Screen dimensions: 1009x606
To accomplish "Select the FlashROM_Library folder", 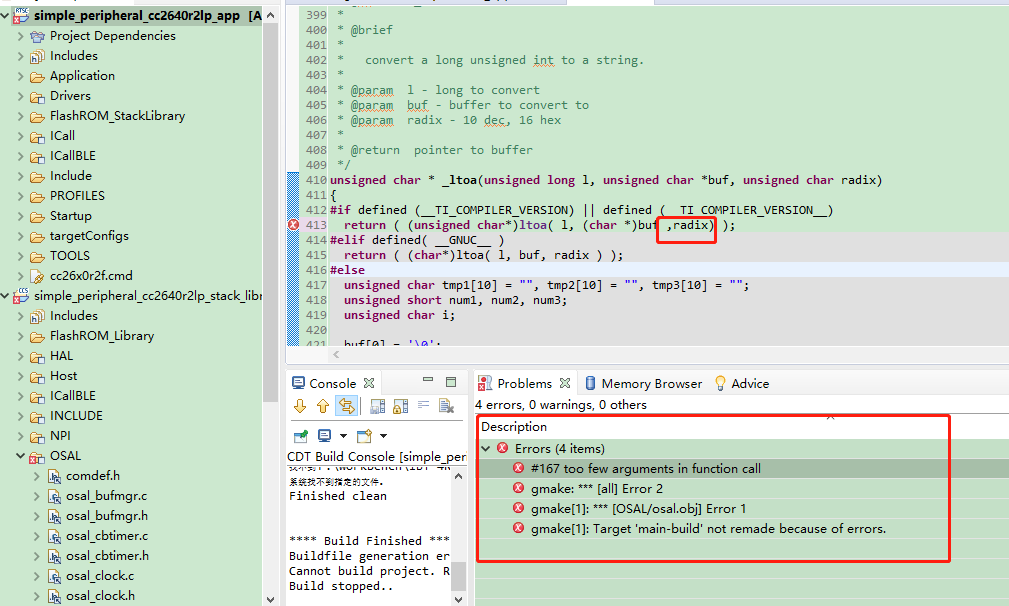I will point(102,336).
